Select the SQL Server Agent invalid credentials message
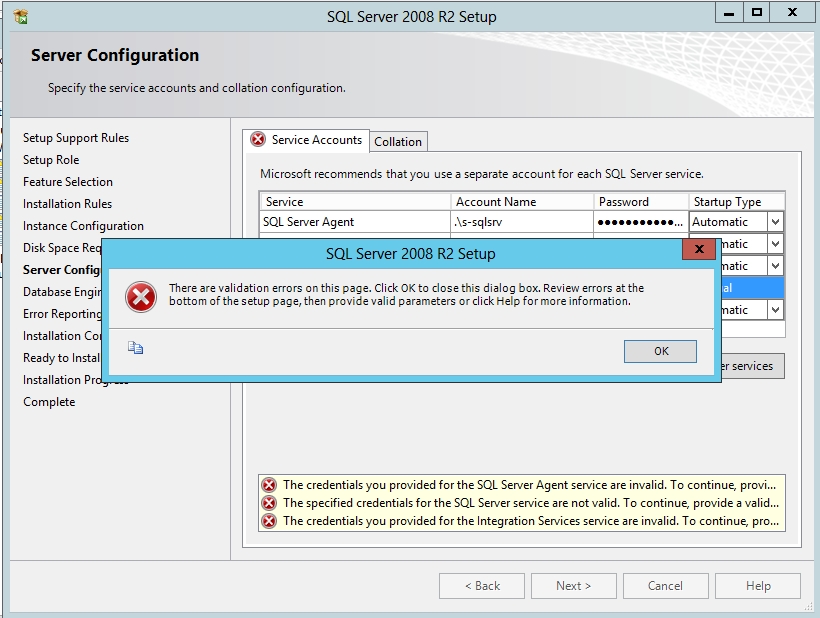Image resolution: width=820 pixels, height=618 pixels. click(529, 485)
